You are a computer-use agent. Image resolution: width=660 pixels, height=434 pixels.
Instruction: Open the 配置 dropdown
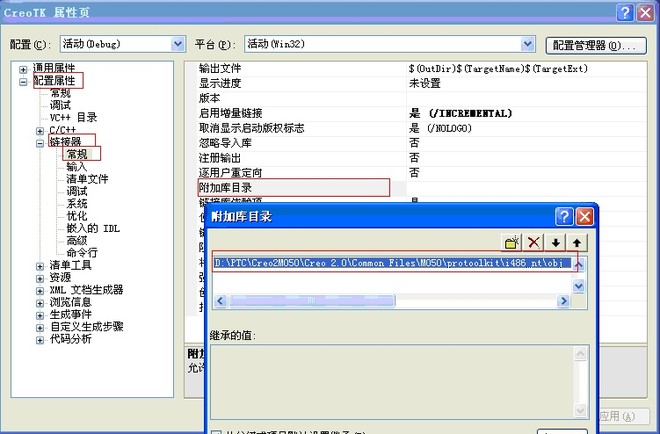click(x=178, y=45)
